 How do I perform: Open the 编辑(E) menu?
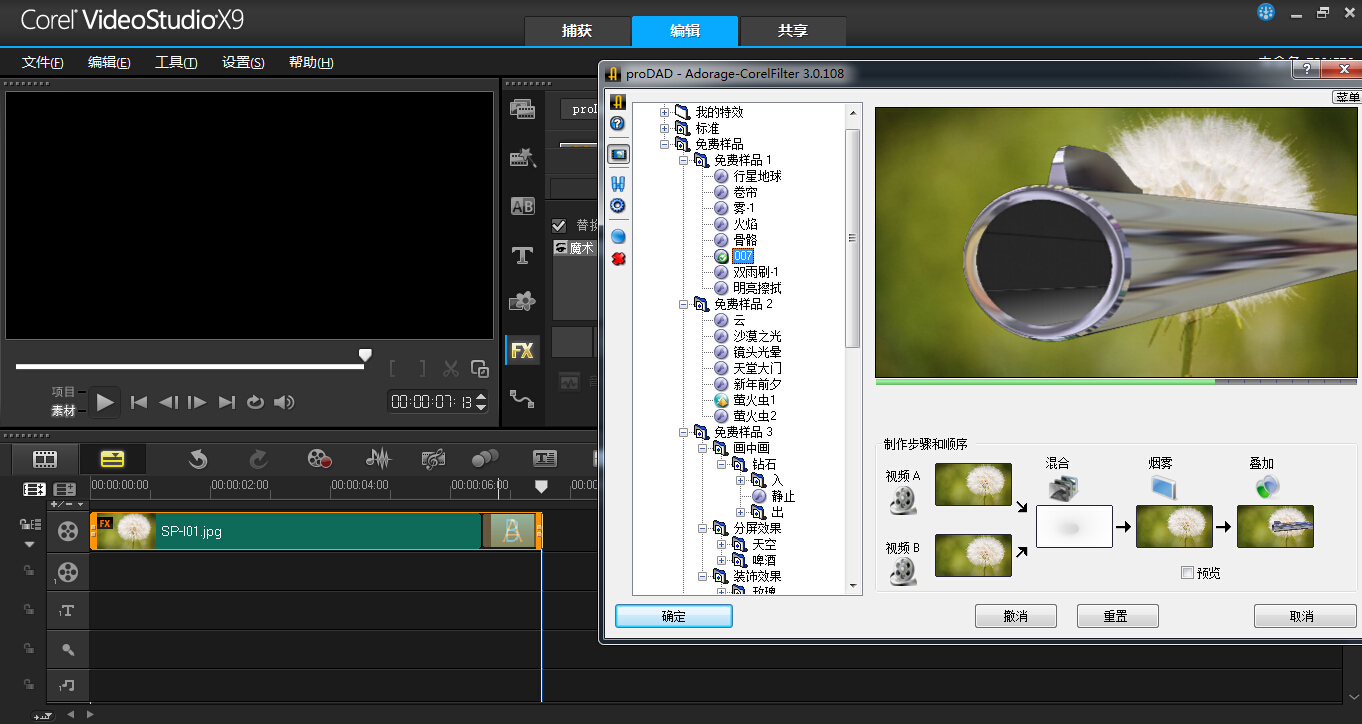109,62
